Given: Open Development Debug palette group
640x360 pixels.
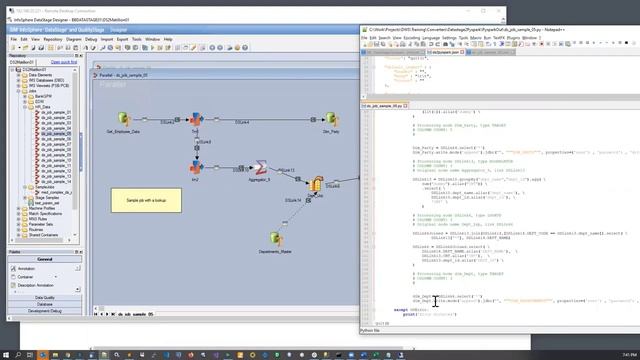Looking at the screenshot, I should click(x=44, y=311).
